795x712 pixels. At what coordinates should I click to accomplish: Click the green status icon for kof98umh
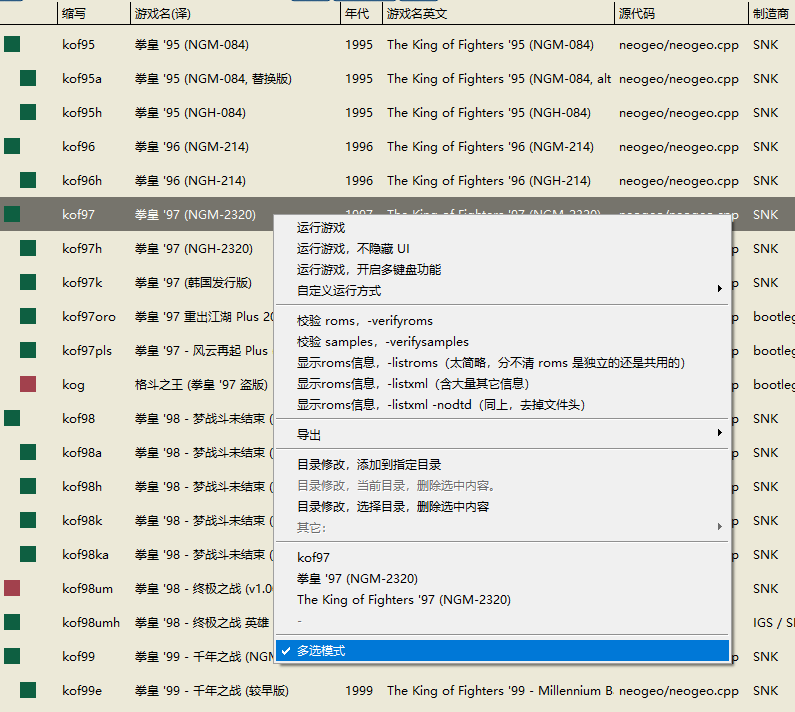pyautogui.click(x=12, y=622)
